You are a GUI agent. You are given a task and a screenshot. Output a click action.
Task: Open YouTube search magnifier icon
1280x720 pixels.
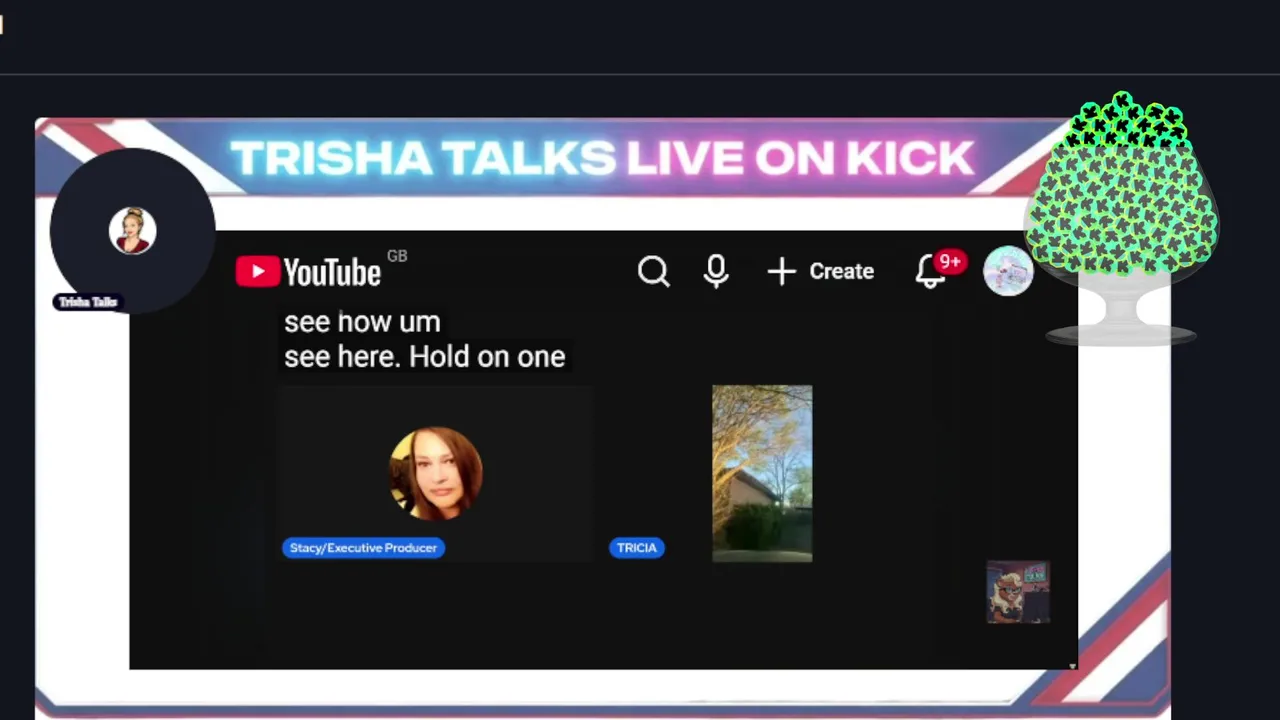click(653, 271)
